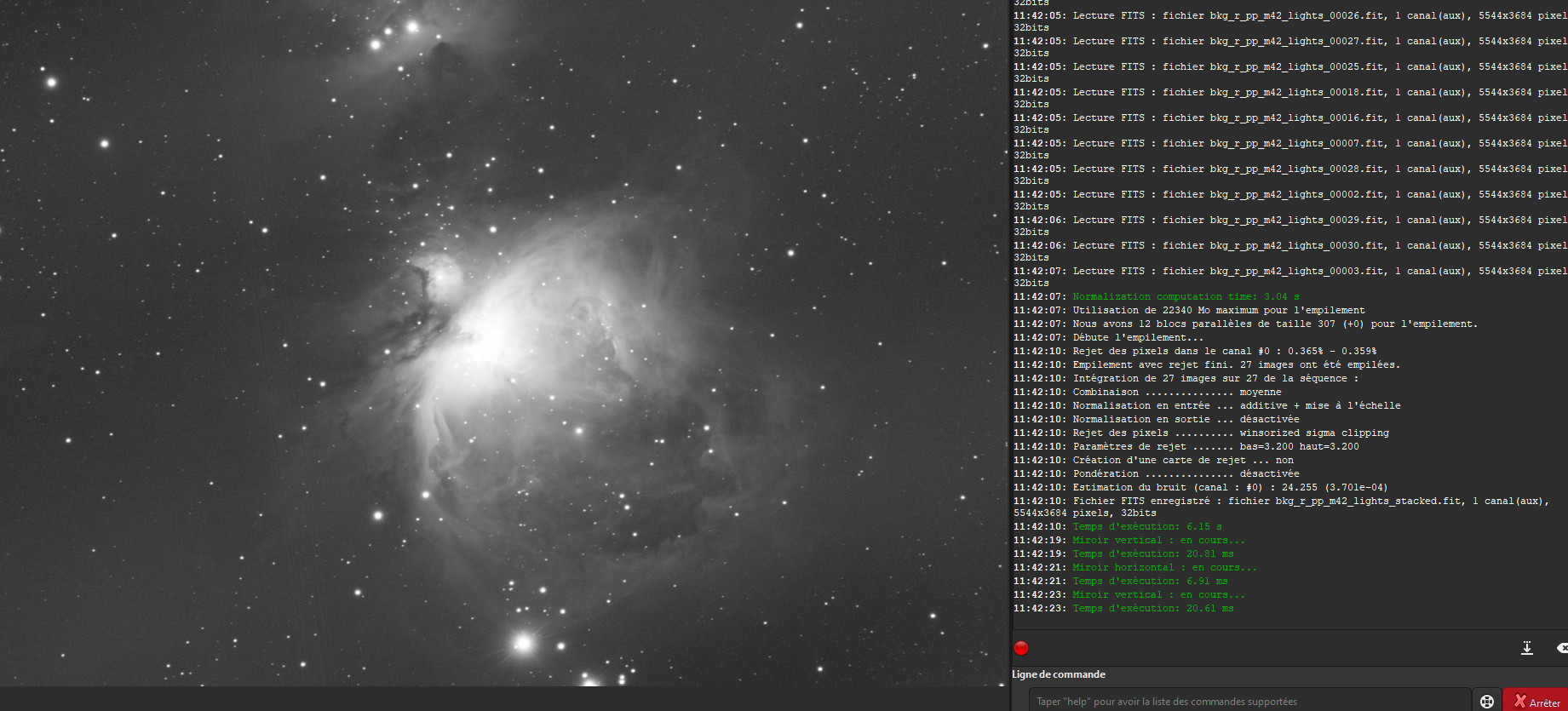1568x711 pixels.
Task: Select the 11:42:23 "Miroir vertical" log line
Action: click(1129, 594)
